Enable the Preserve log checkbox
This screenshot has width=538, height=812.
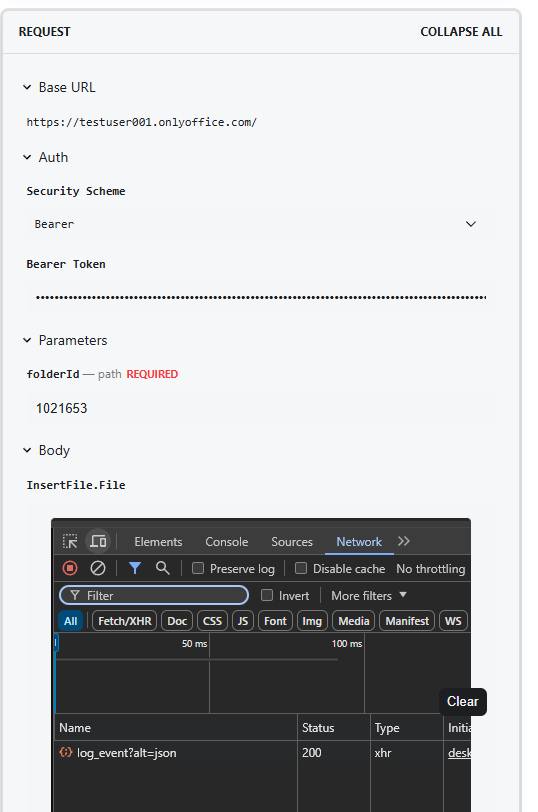pyautogui.click(x=198, y=568)
